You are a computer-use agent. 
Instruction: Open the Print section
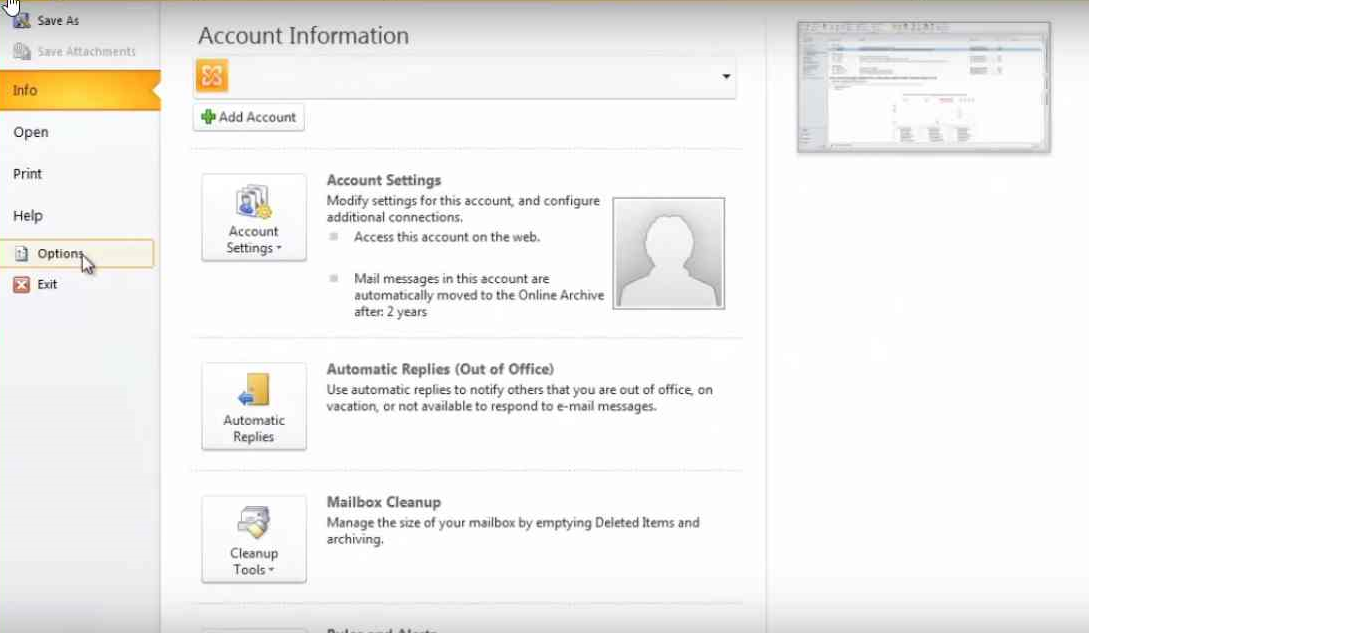pyautogui.click(x=27, y=173)
